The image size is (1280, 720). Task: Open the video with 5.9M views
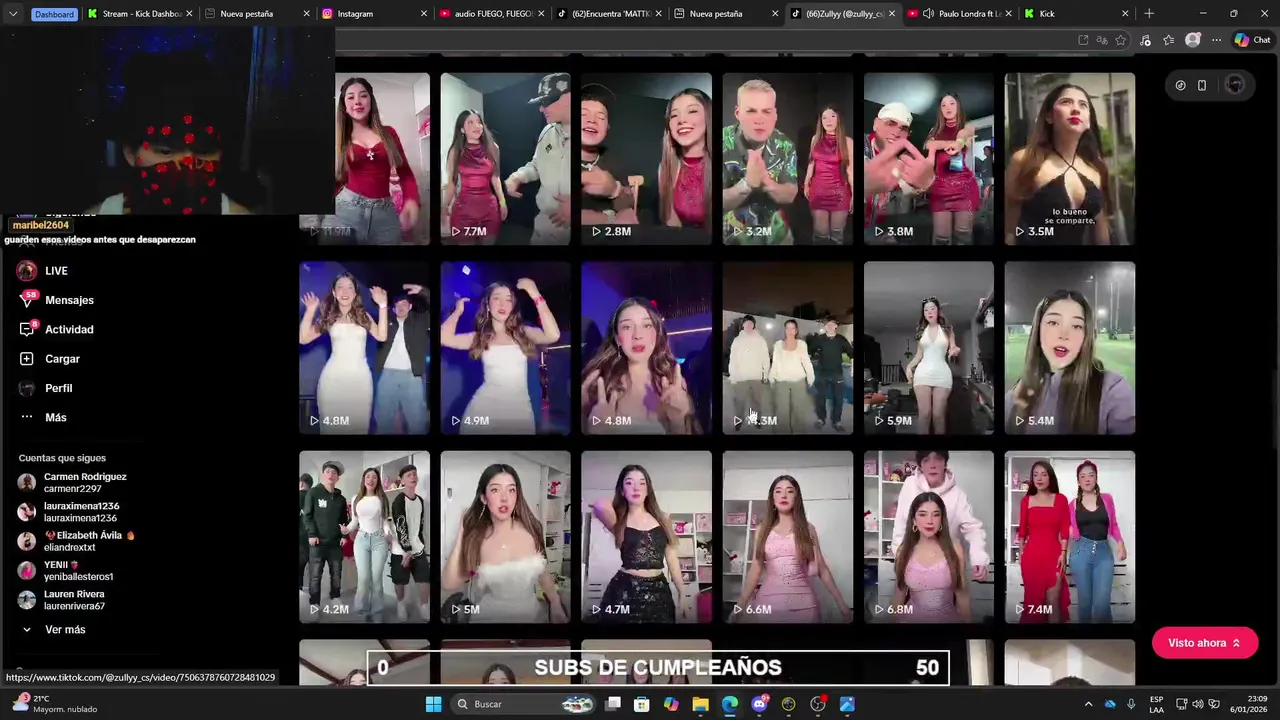pos(929,348)
